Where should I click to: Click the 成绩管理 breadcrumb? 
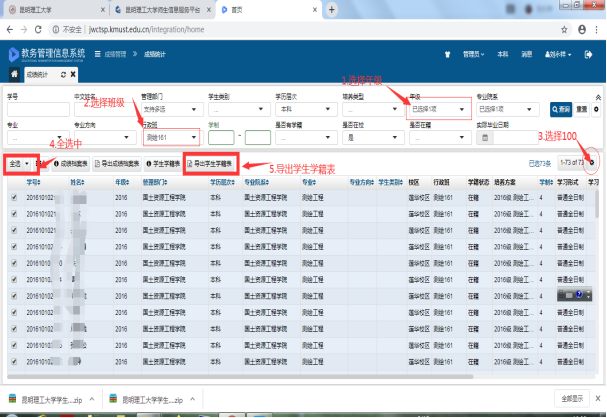tap(115, 55)
